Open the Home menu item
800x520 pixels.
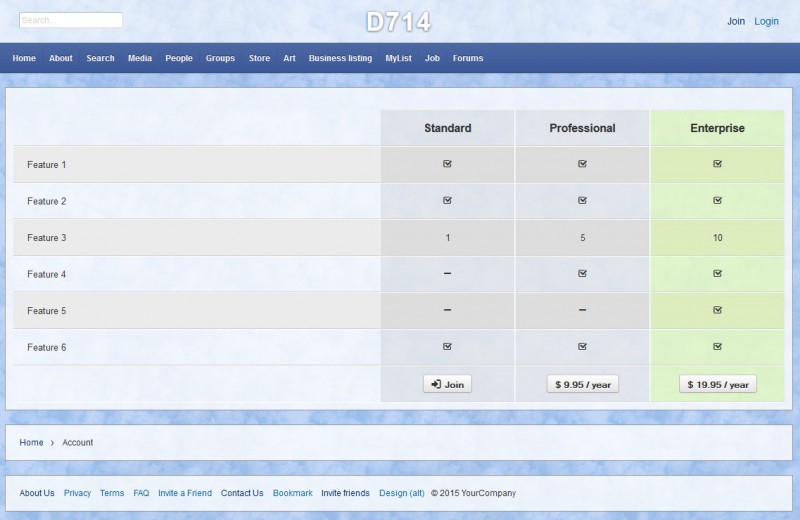click(24, 58)
